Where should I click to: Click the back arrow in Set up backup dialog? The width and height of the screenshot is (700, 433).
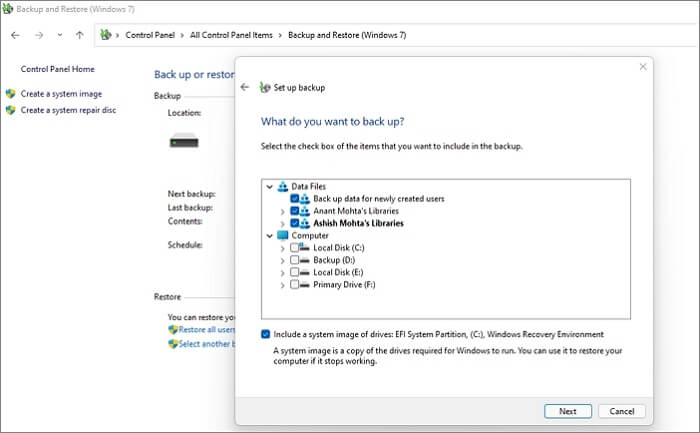(x=245, y=87)
